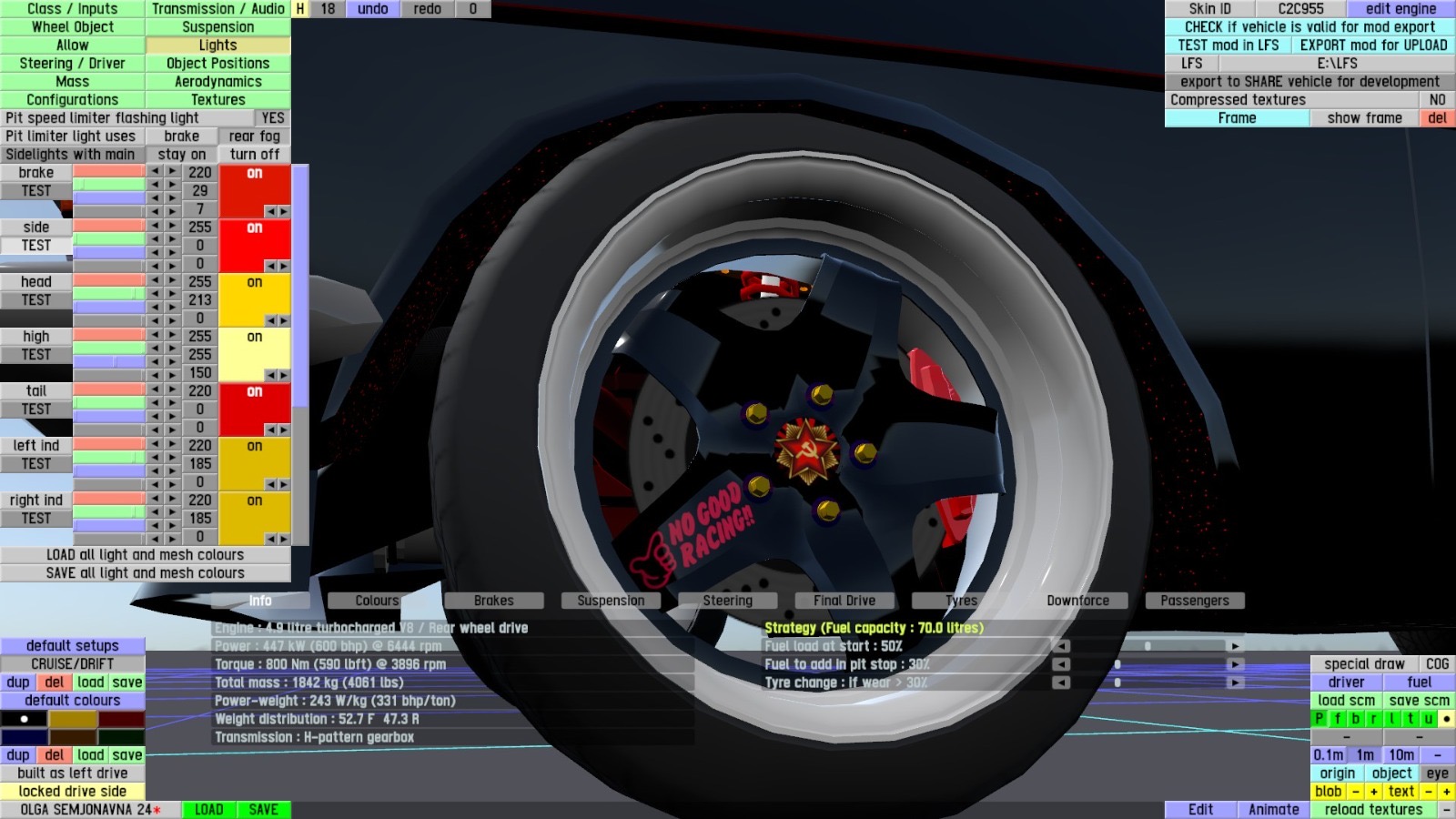
Task: Increase the head light green value arrow
Action: coord(172,294)
